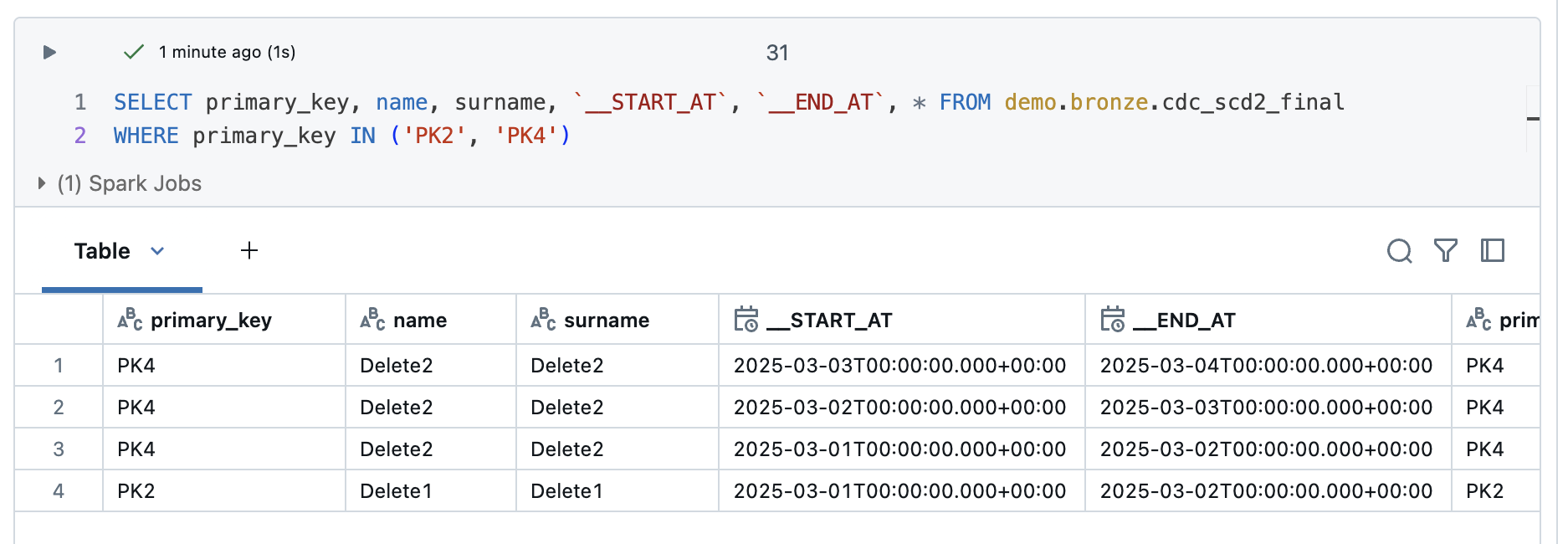
Task: Click the __END_AT timestamp type icon
Action: (1113, 320)
